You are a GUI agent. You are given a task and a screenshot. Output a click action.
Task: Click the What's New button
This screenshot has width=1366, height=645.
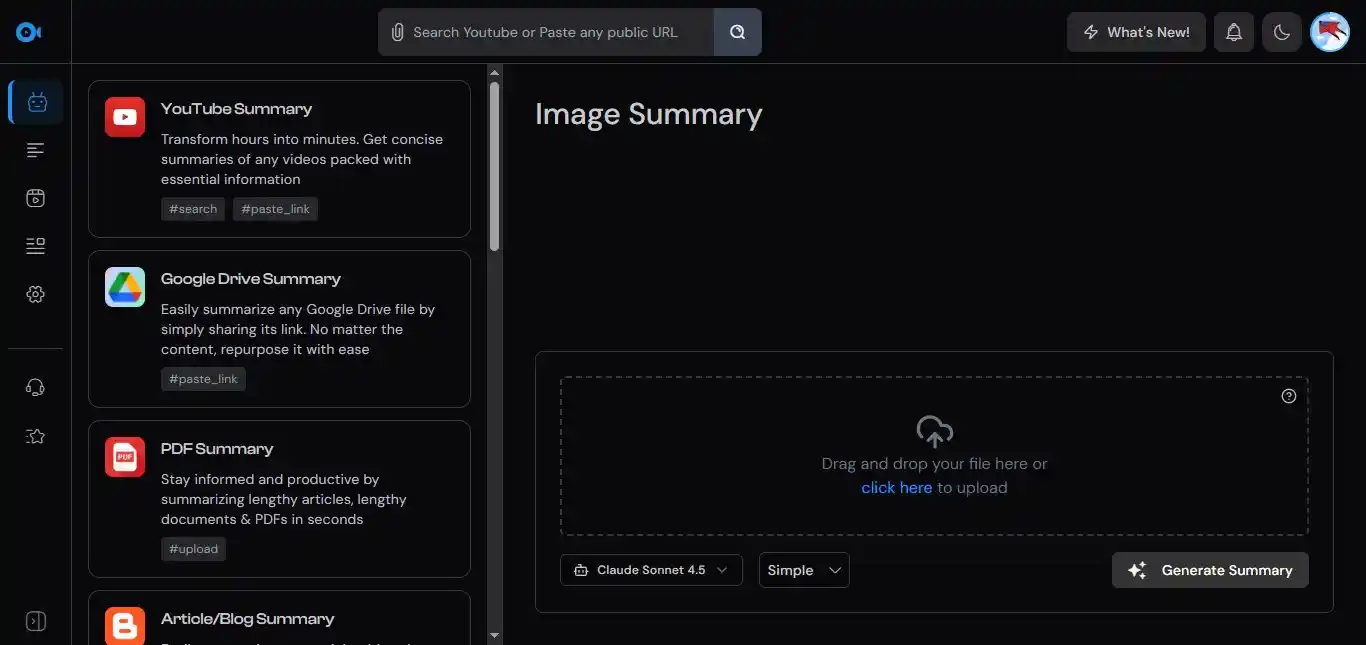tap(1136, 32)
